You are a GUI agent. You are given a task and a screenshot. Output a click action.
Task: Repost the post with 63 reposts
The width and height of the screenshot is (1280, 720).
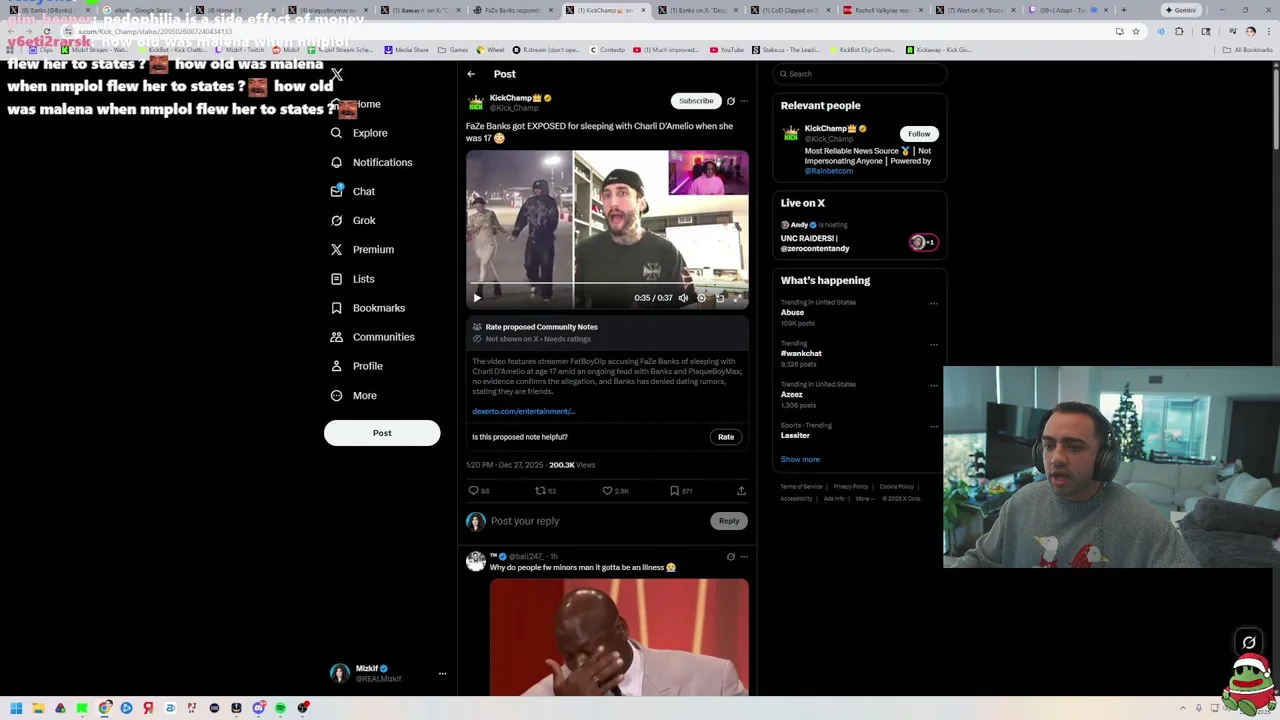click(x=545, y=491)
